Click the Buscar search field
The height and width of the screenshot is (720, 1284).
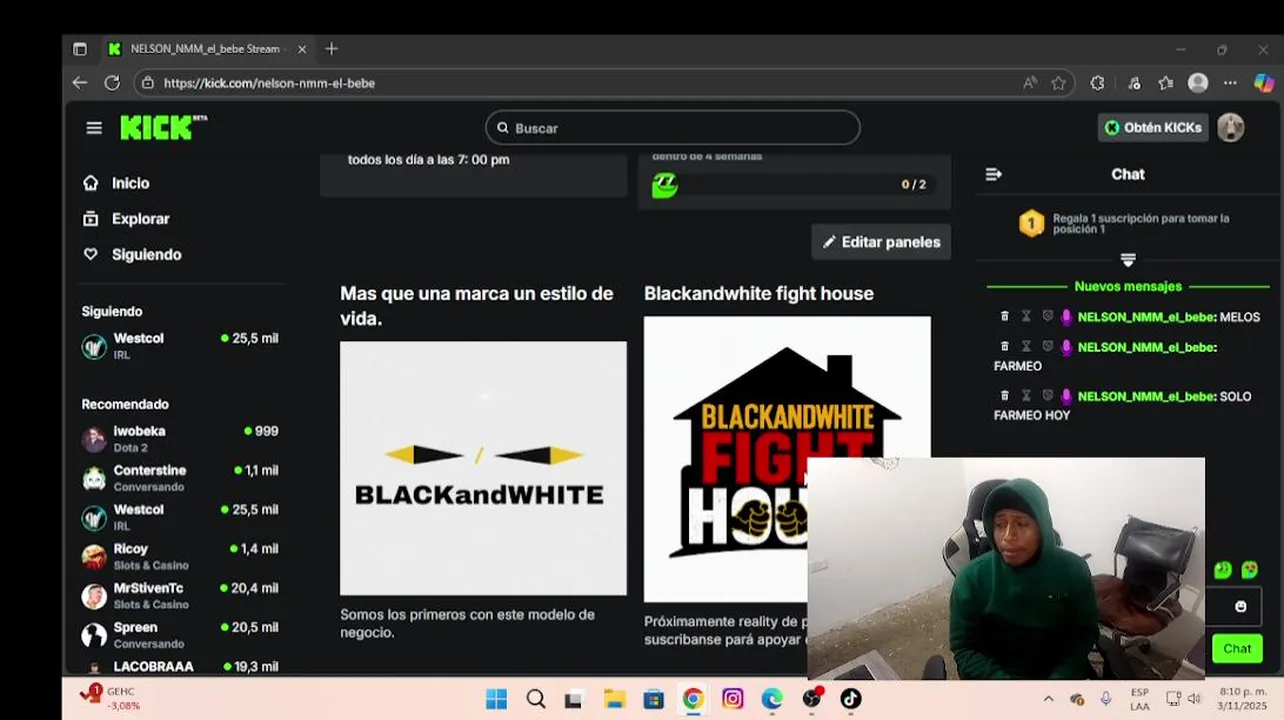click(673, 128)
